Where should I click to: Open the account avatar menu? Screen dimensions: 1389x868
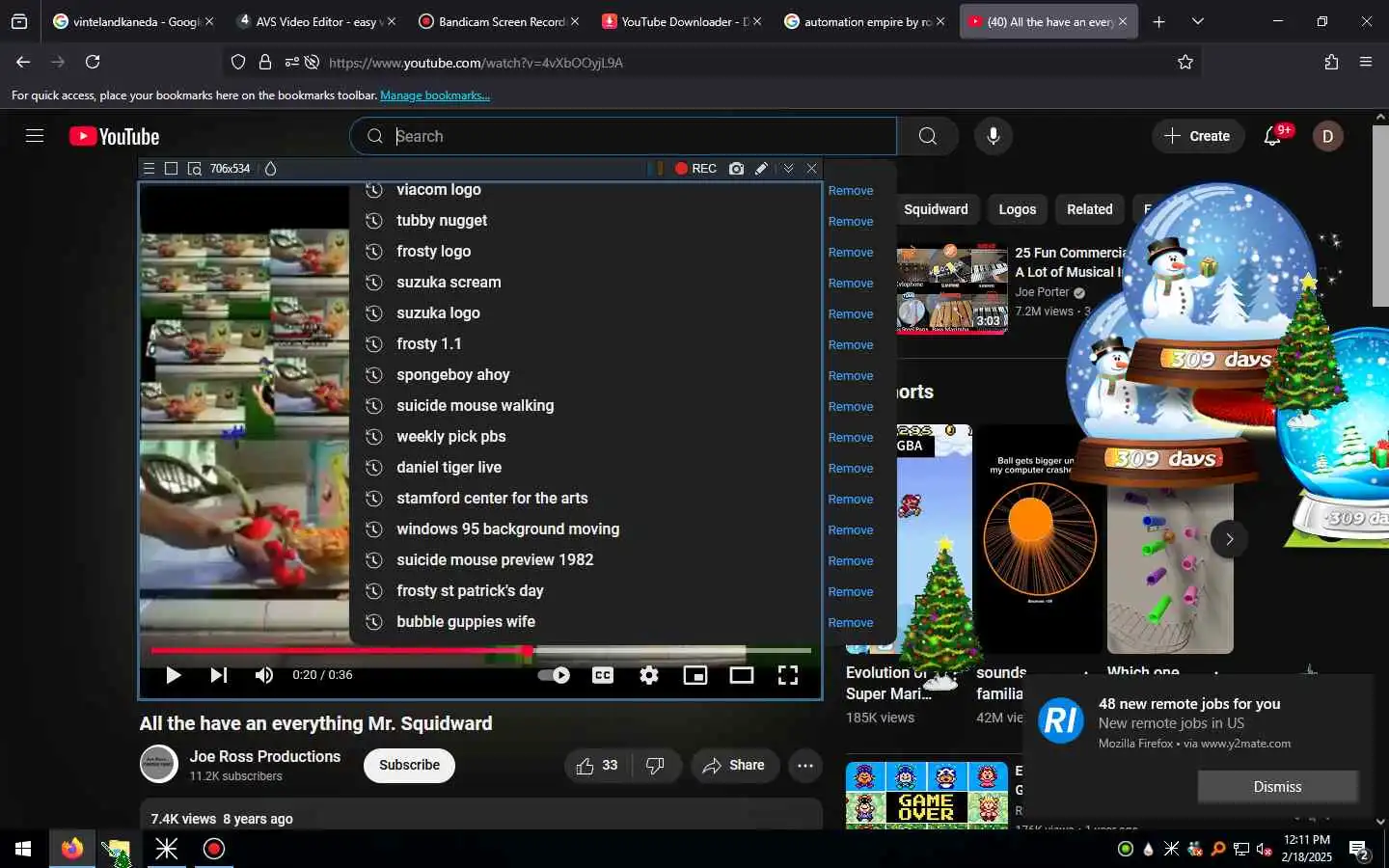(x=1327, y=136)
